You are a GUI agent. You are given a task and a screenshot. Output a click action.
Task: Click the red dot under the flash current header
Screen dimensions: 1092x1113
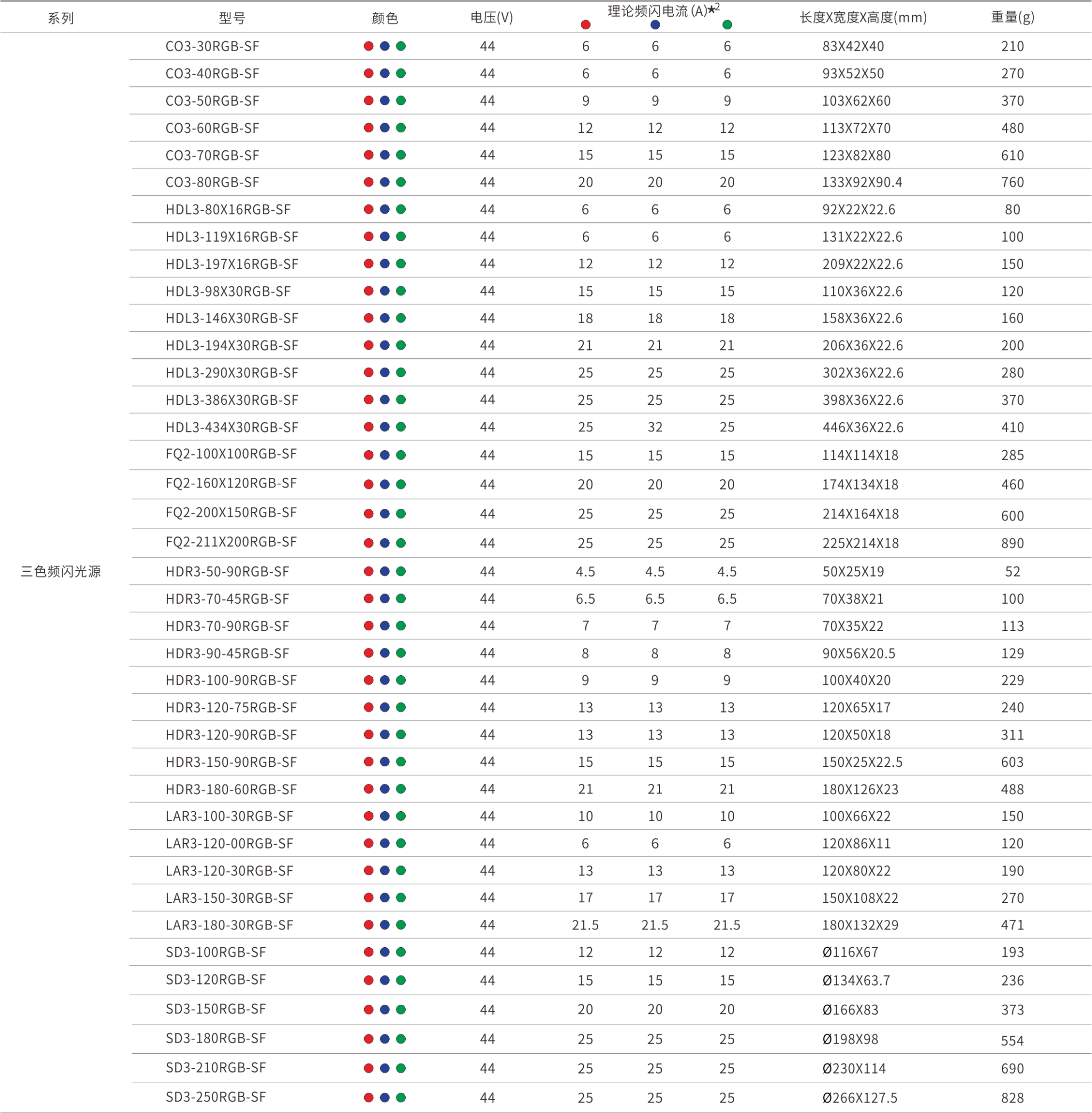pyautogui.click(x=585, y=25)
